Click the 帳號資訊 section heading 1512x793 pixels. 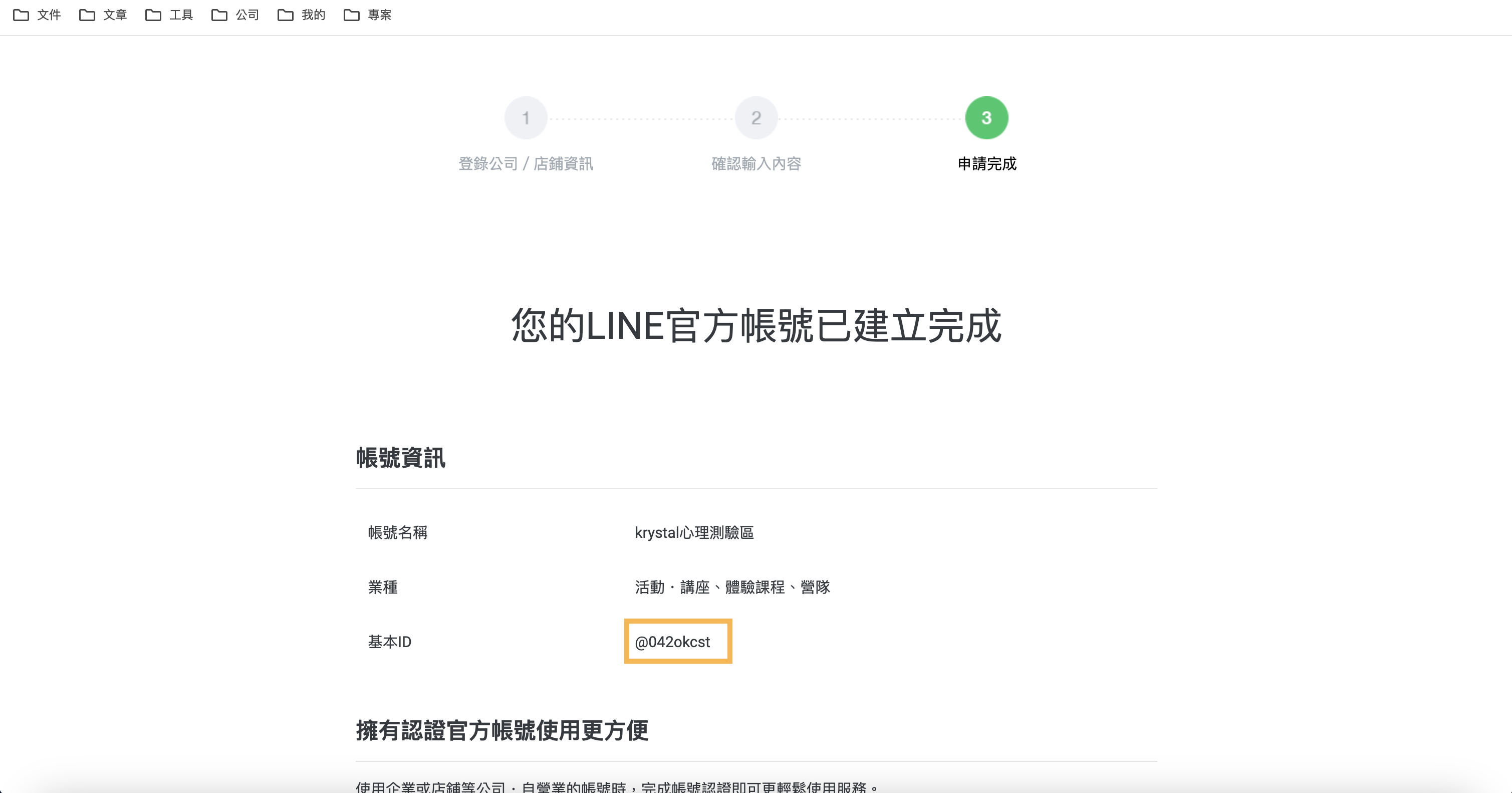click(401, 458)
